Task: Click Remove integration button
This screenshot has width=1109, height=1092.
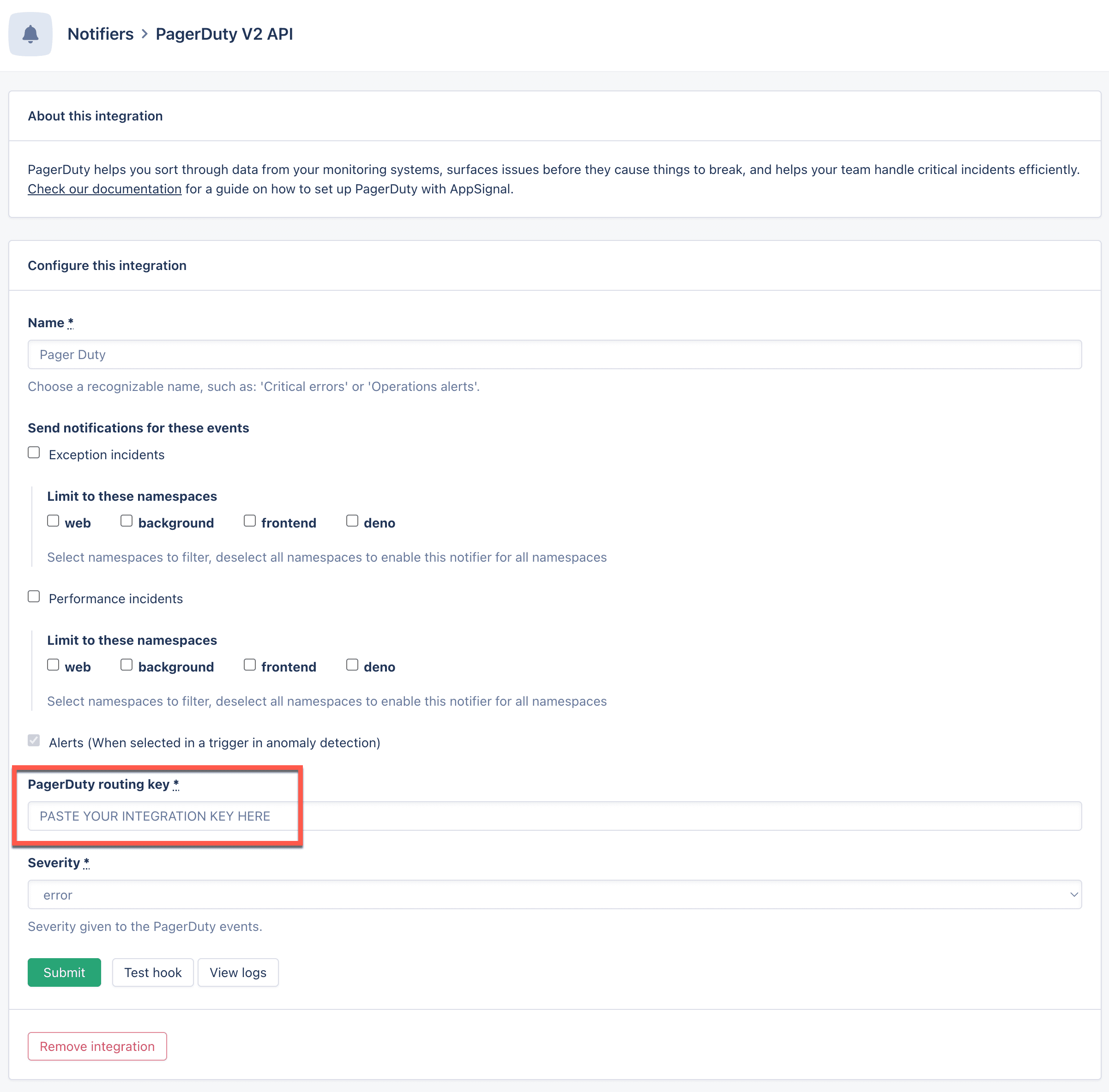Action: [97, 1047]
